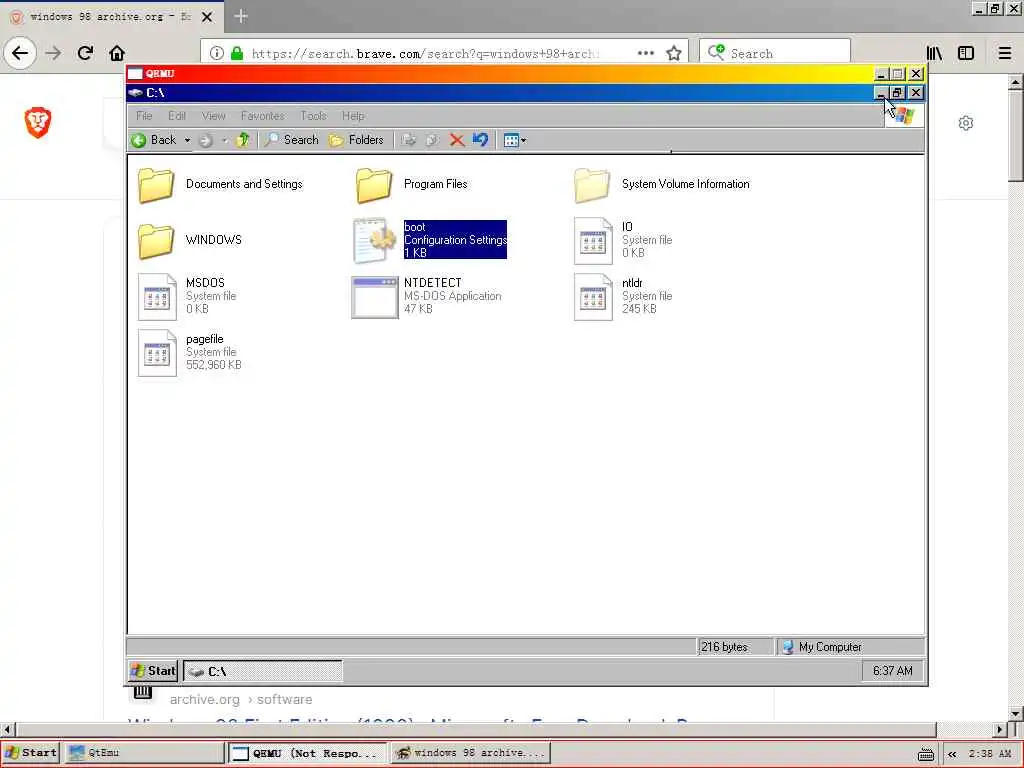Switch to QtEmu in host taskbar
The height and width of the screenshot is (768, 1024).
coord(145,752)
